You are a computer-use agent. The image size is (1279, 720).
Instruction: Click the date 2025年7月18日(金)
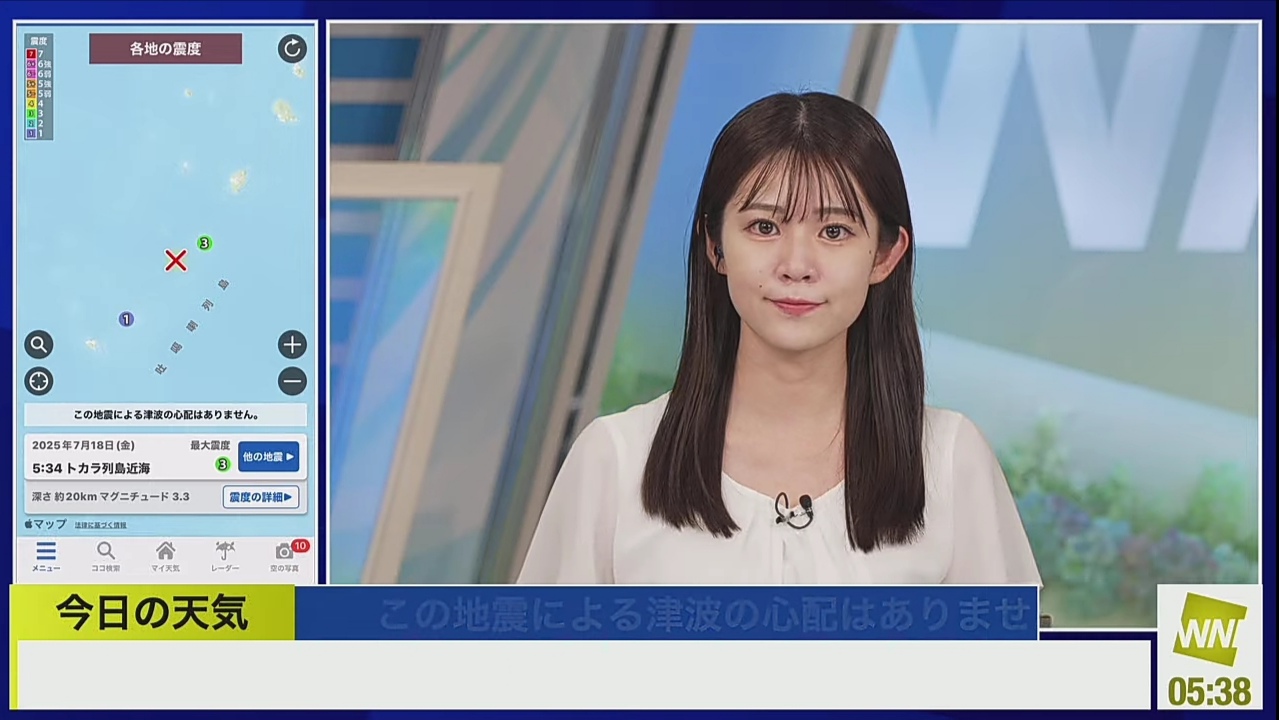coord(83,445)
